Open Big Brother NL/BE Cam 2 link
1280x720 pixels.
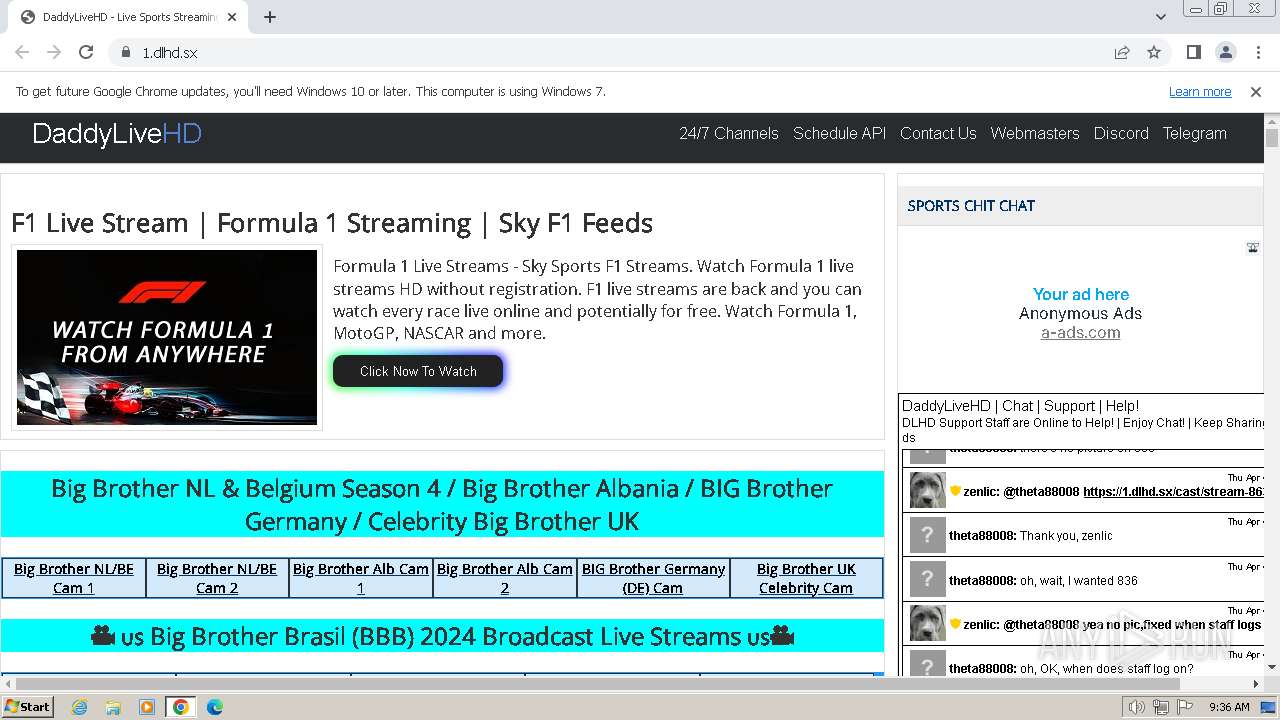[x=217, y=578]
